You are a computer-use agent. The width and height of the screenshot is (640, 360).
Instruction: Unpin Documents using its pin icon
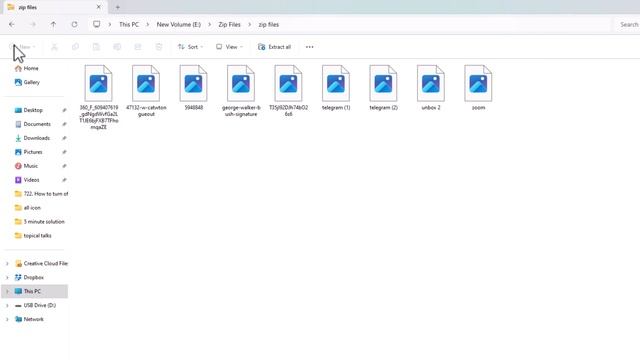pyautogui.click(x=64, y=124)
